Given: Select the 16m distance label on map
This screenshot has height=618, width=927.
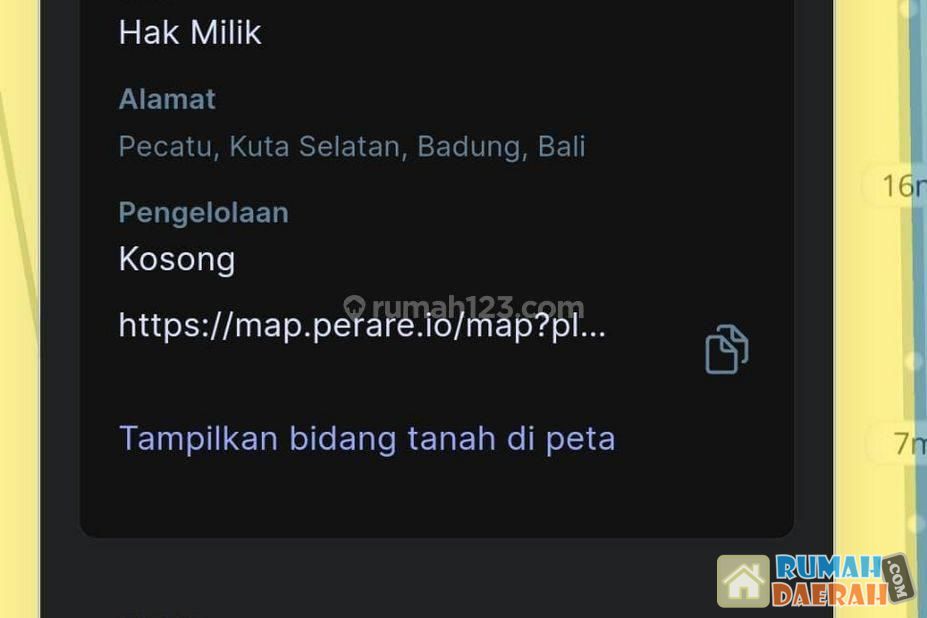Looking at the screenshot, I should click(902, 186).
